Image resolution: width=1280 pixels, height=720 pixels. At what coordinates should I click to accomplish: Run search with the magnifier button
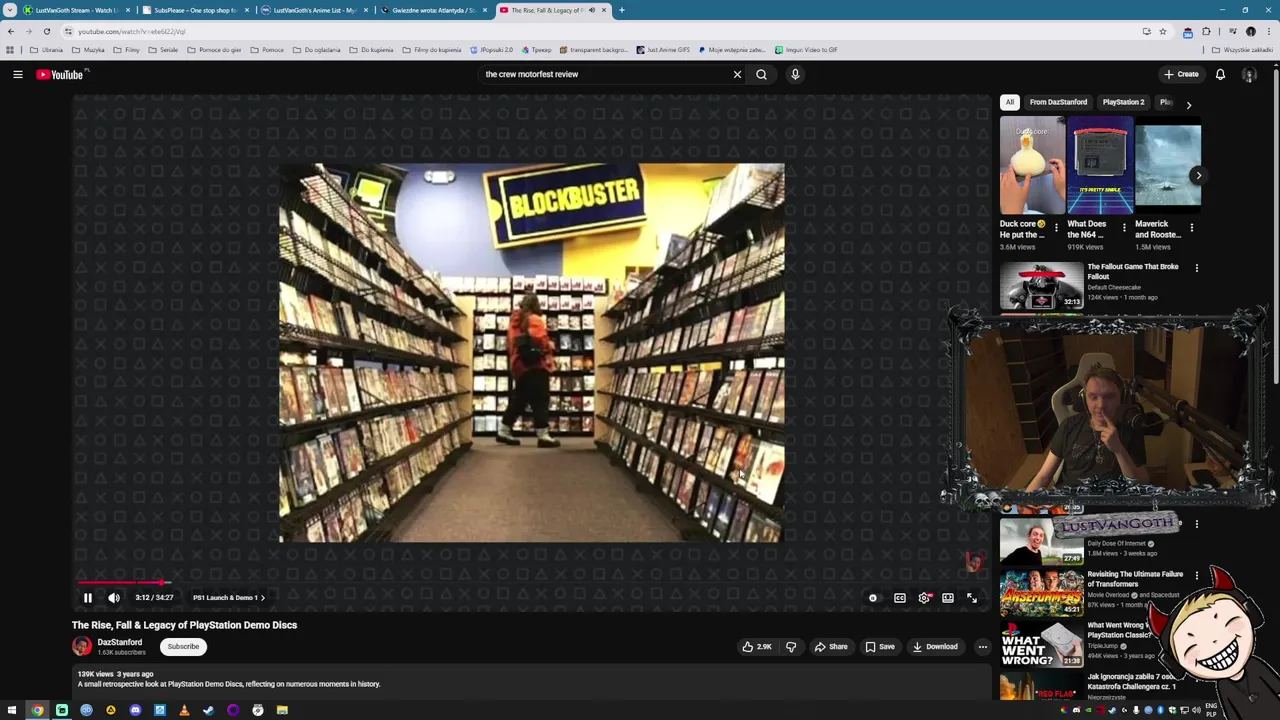point(762,74)
